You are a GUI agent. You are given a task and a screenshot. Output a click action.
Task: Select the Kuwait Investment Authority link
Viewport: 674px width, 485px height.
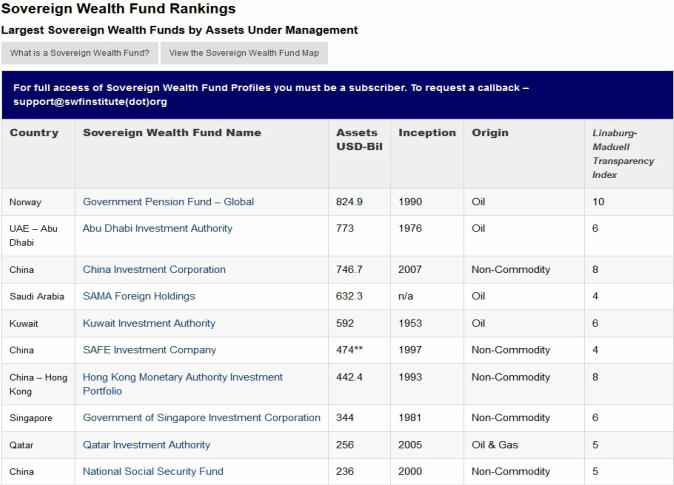coord(149,324)
